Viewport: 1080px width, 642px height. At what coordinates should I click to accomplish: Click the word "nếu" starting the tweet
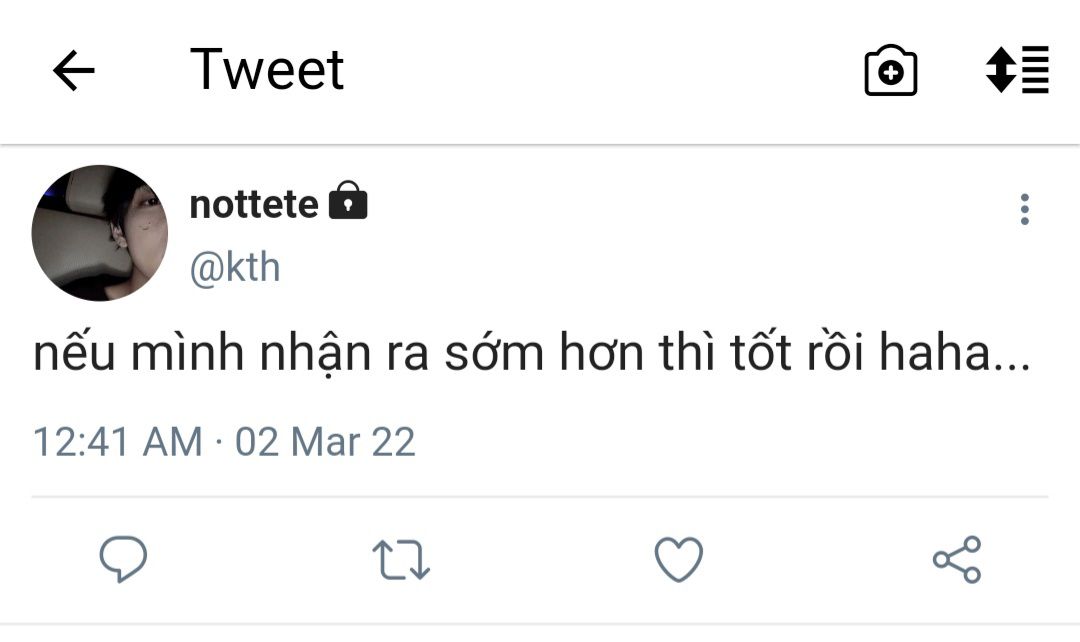[x=71, y=357]
